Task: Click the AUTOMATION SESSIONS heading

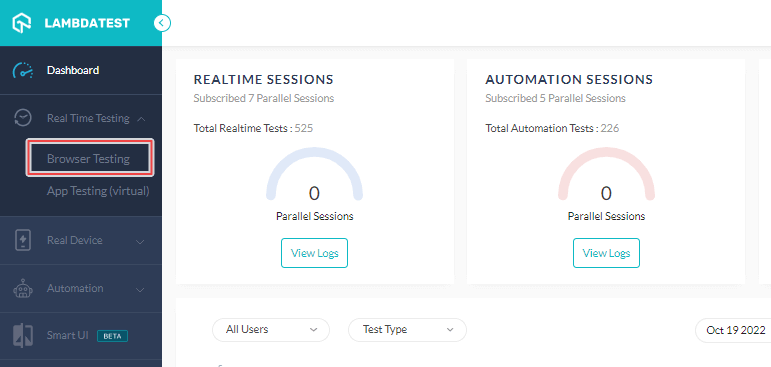Action: click(x=569, y=79)
